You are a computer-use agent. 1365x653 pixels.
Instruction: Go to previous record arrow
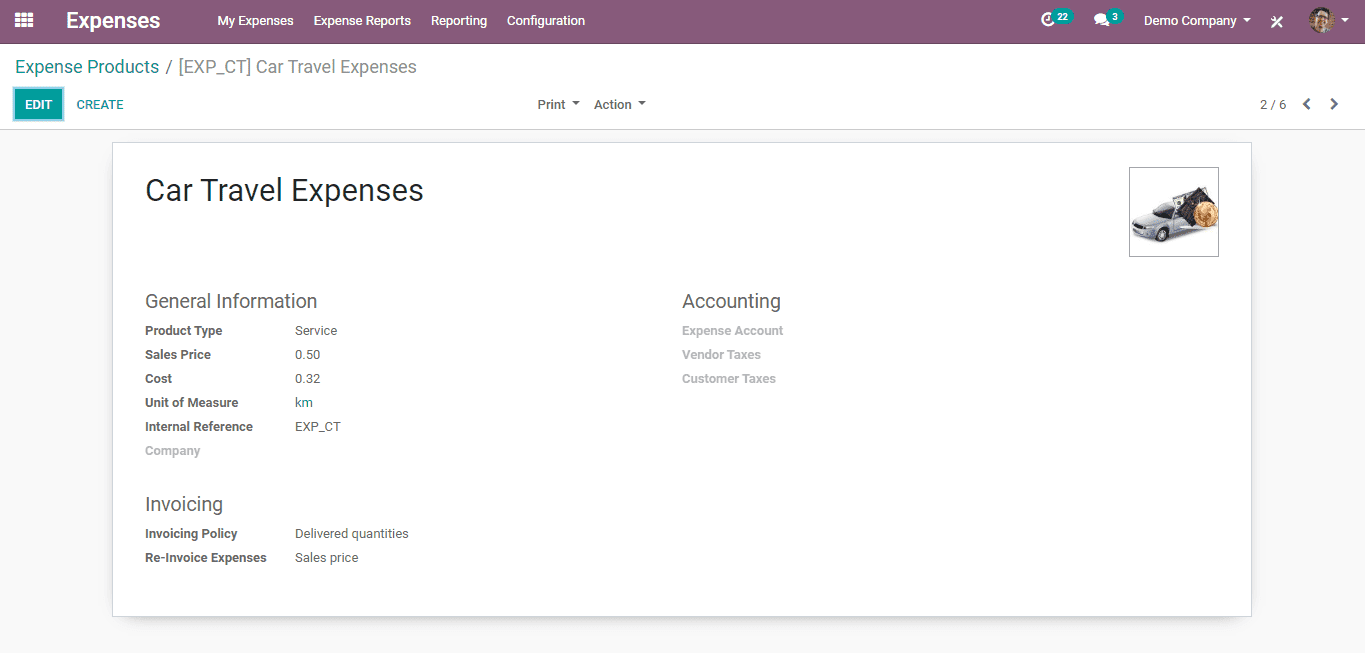tap(1306, 104)
